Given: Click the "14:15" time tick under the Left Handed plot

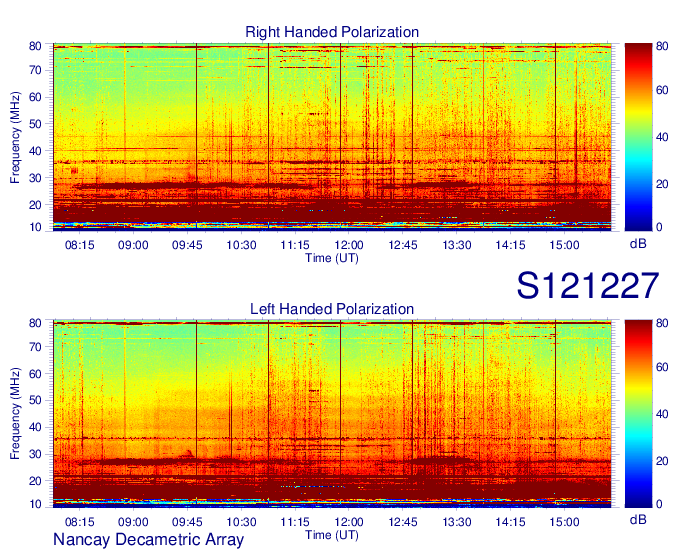Looking at the screenshot, I should 510,522.
